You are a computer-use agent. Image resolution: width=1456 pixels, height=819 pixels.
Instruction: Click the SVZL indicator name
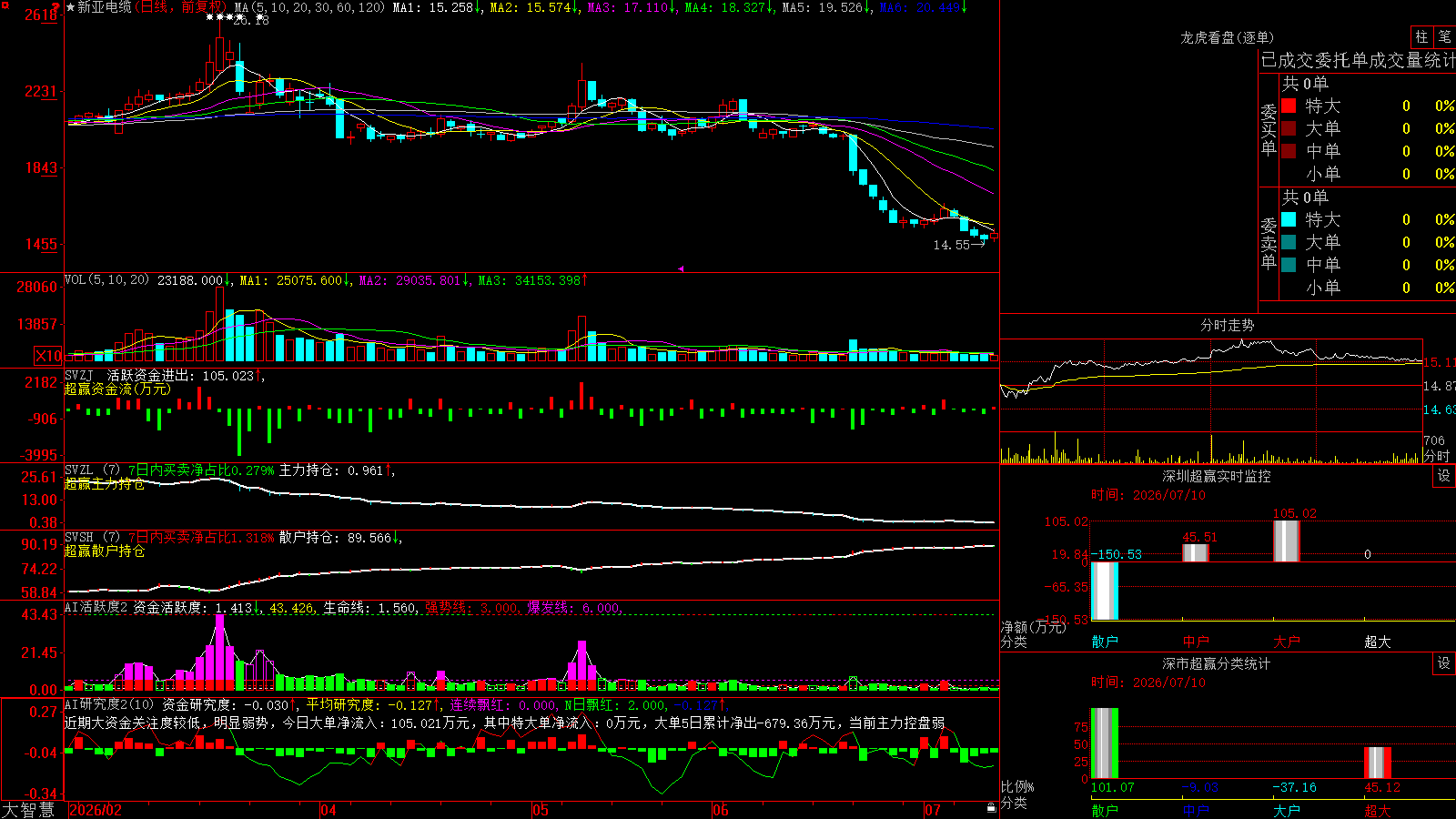78,470
